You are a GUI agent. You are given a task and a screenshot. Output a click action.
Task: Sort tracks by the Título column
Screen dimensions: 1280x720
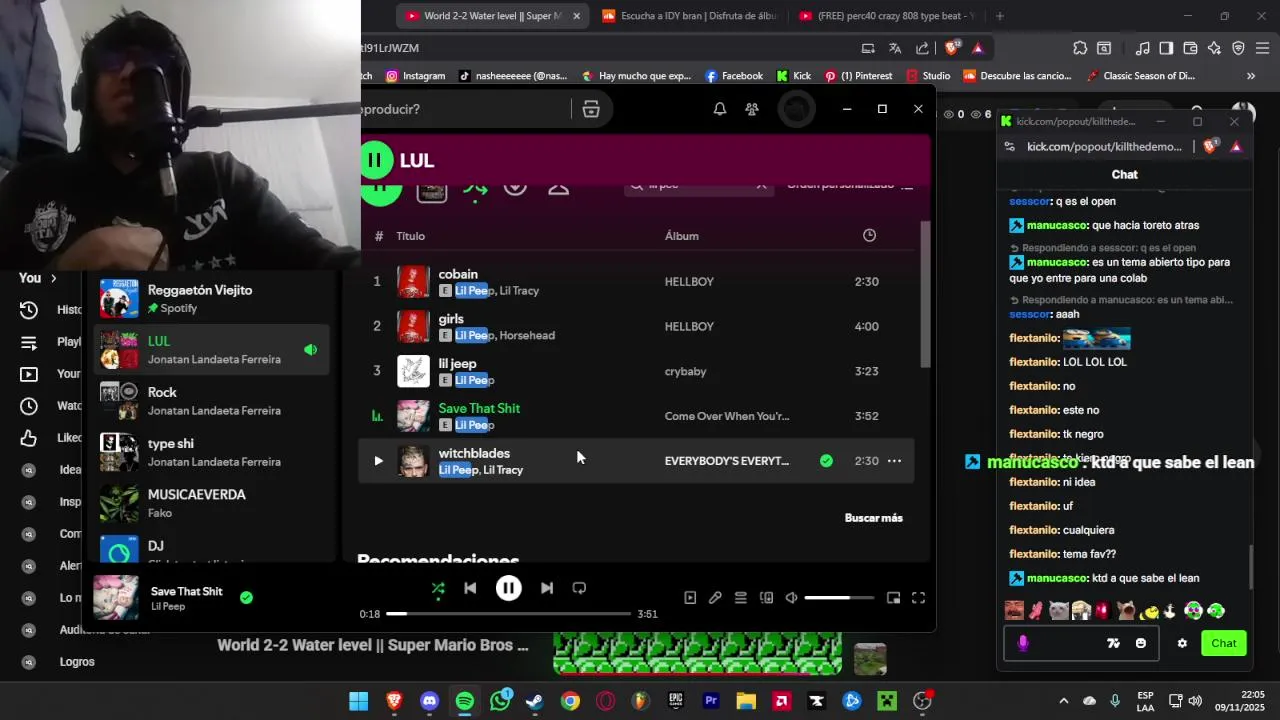410,236
